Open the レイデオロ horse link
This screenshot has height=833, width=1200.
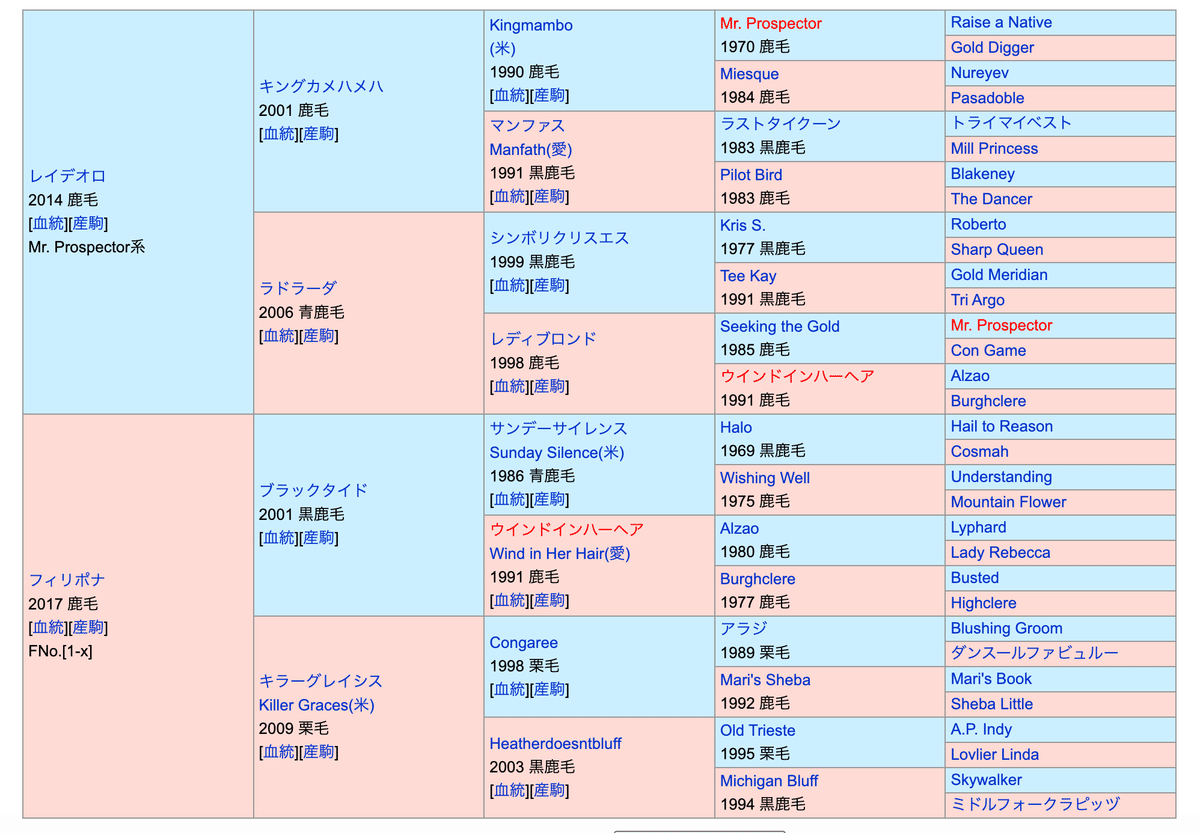pyautogui.click(x=67, y=176)
